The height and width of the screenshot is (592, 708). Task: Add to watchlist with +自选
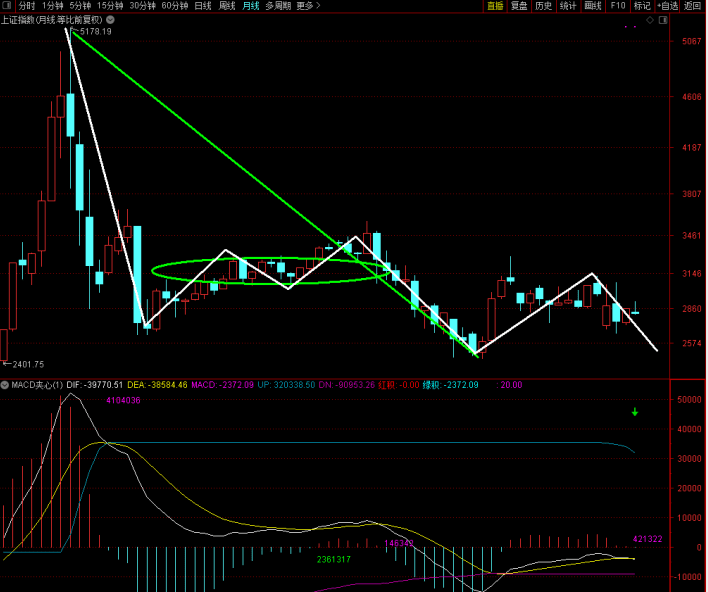(x=667, y=6)
